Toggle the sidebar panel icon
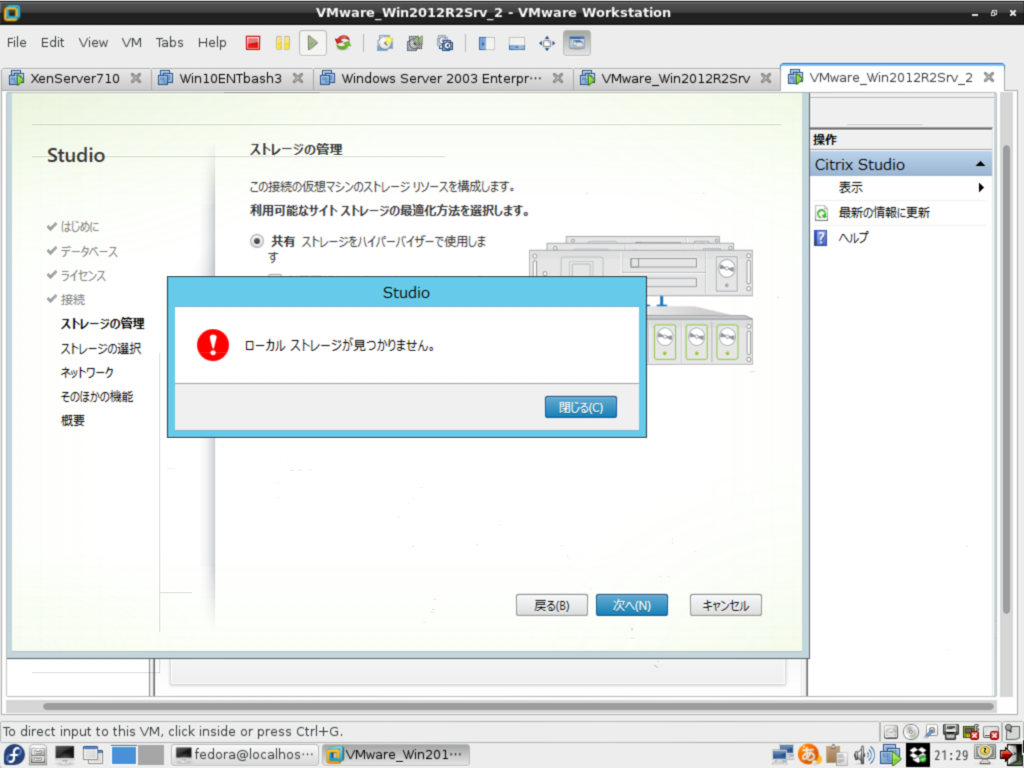1024x768 pixels. pos(487,43)
